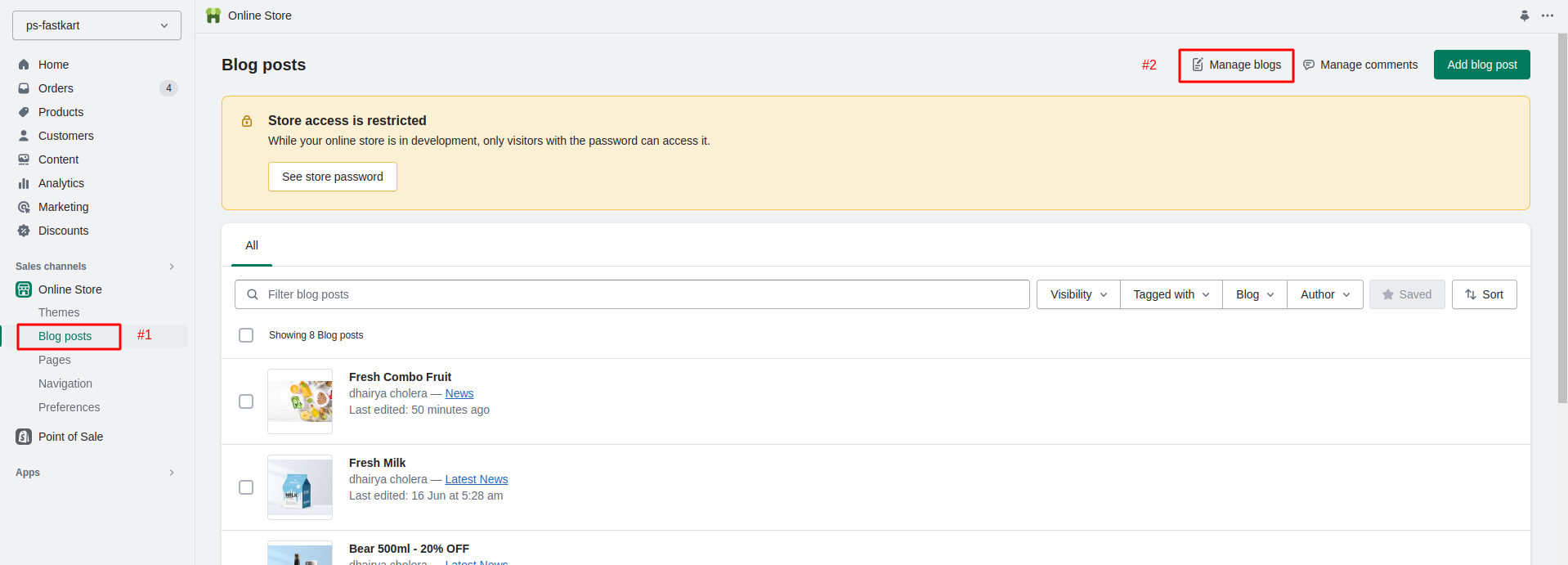Open the ps-fastkart store switcher dropdown
This screenshot has height=565, width=1568.
pos(96,25)
